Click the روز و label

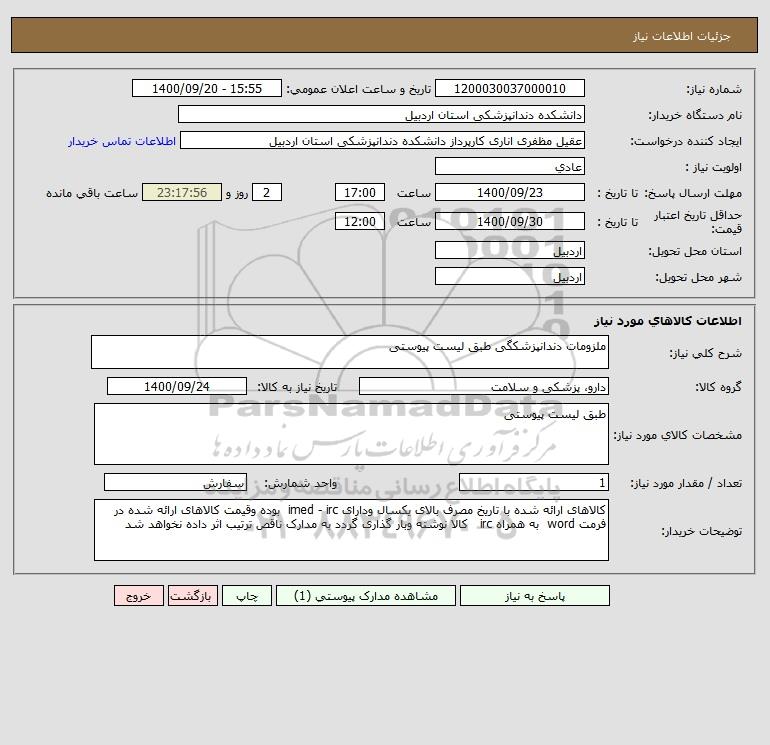pos(237,193)
